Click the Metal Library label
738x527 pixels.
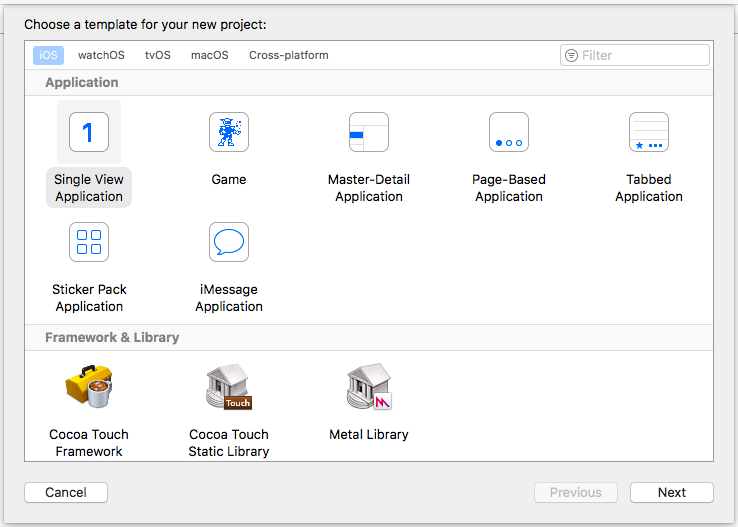369,434
